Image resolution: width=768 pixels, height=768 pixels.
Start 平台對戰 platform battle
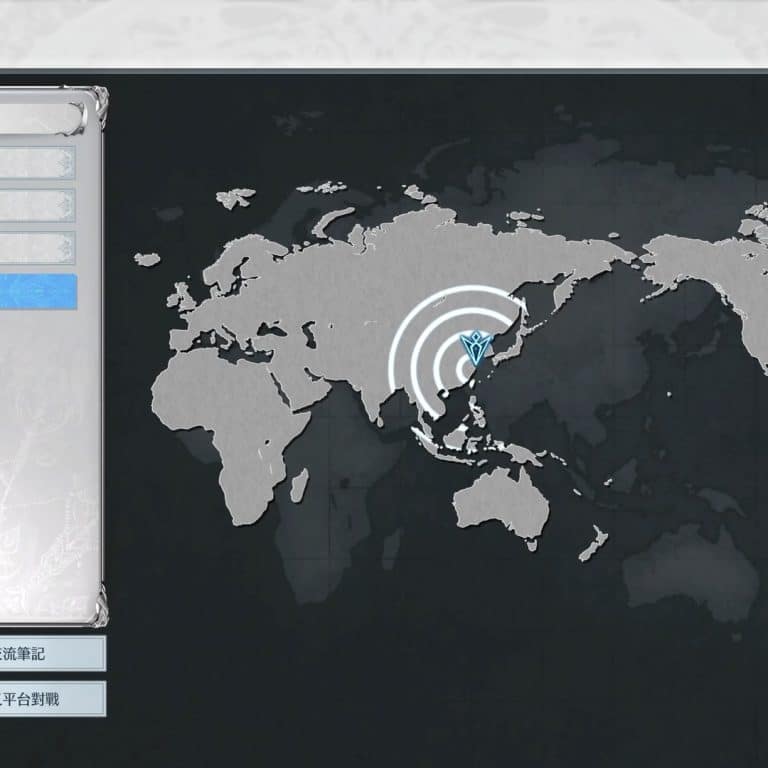pos(50,699)
